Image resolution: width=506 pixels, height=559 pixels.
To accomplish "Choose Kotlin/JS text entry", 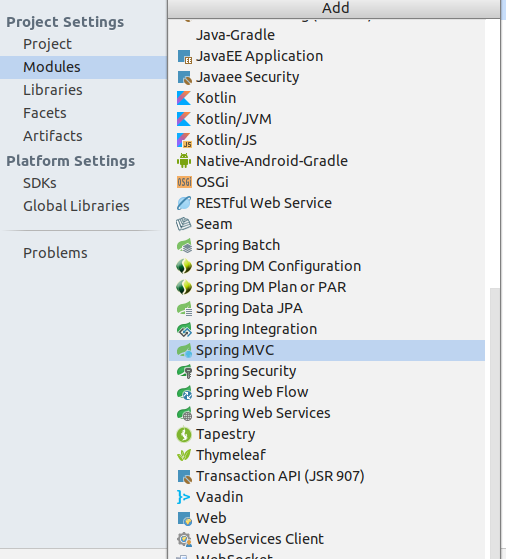I will click(226, 140).
